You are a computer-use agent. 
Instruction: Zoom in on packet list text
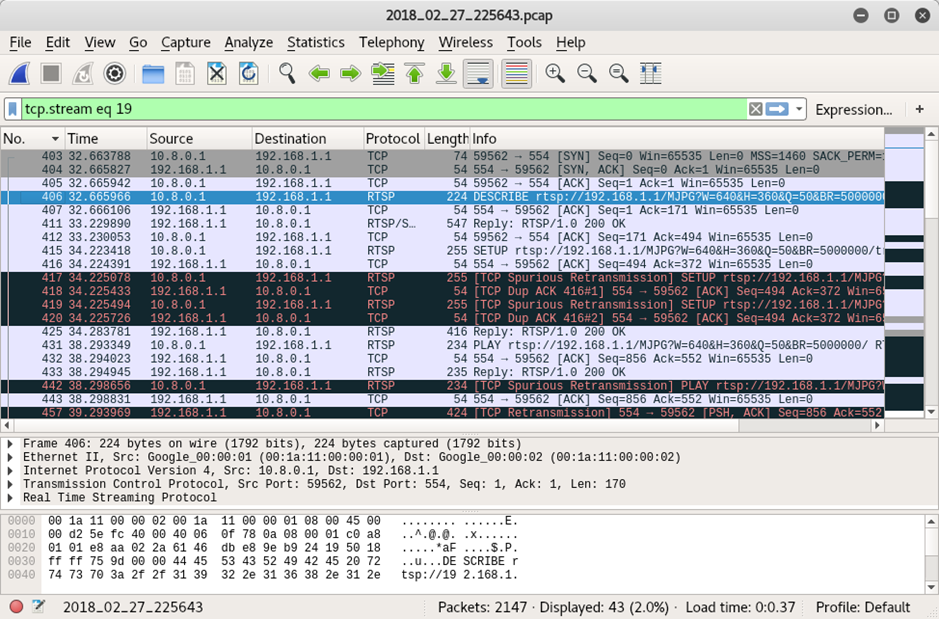click(555, 73)
